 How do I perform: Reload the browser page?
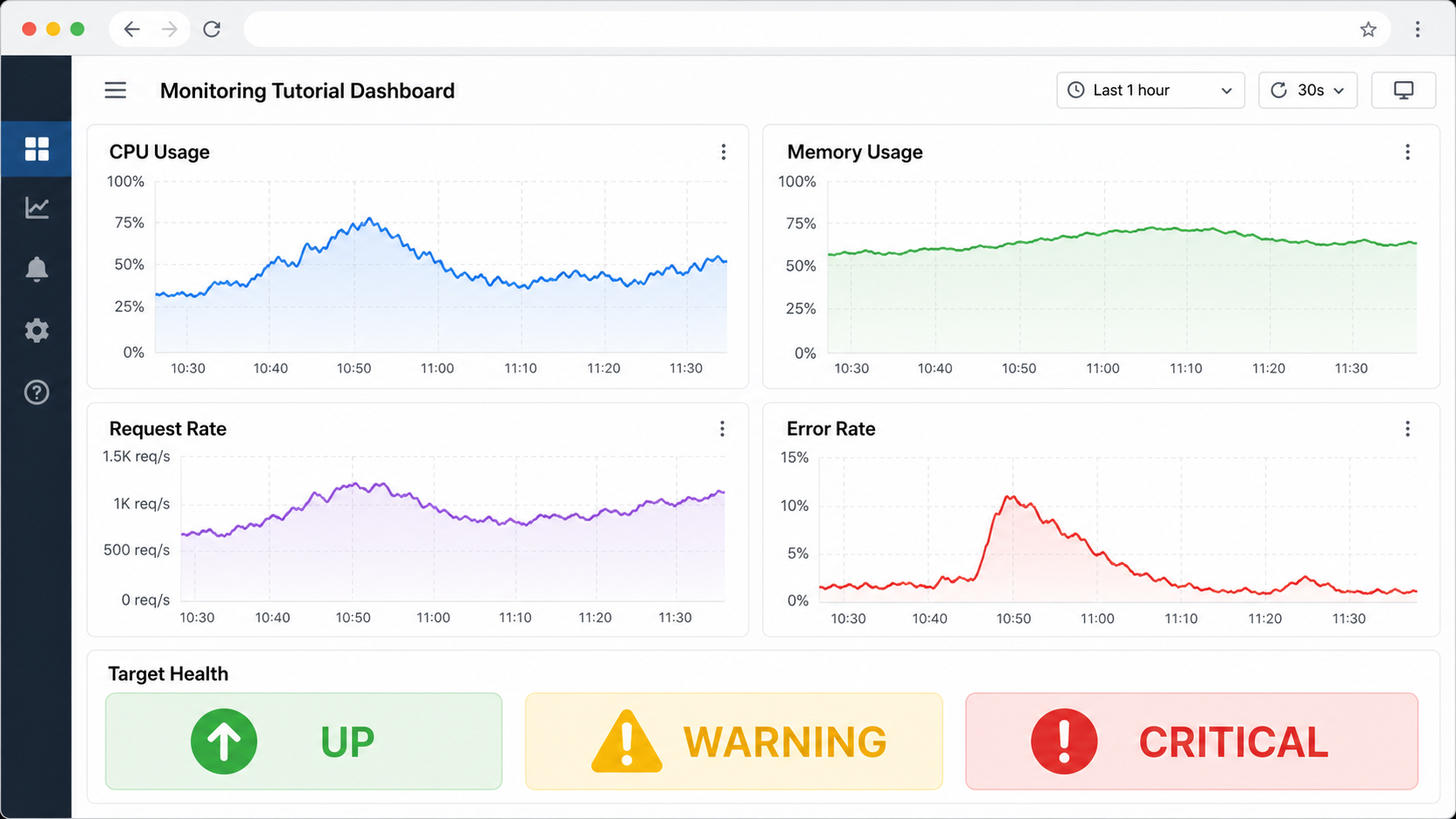212,30
